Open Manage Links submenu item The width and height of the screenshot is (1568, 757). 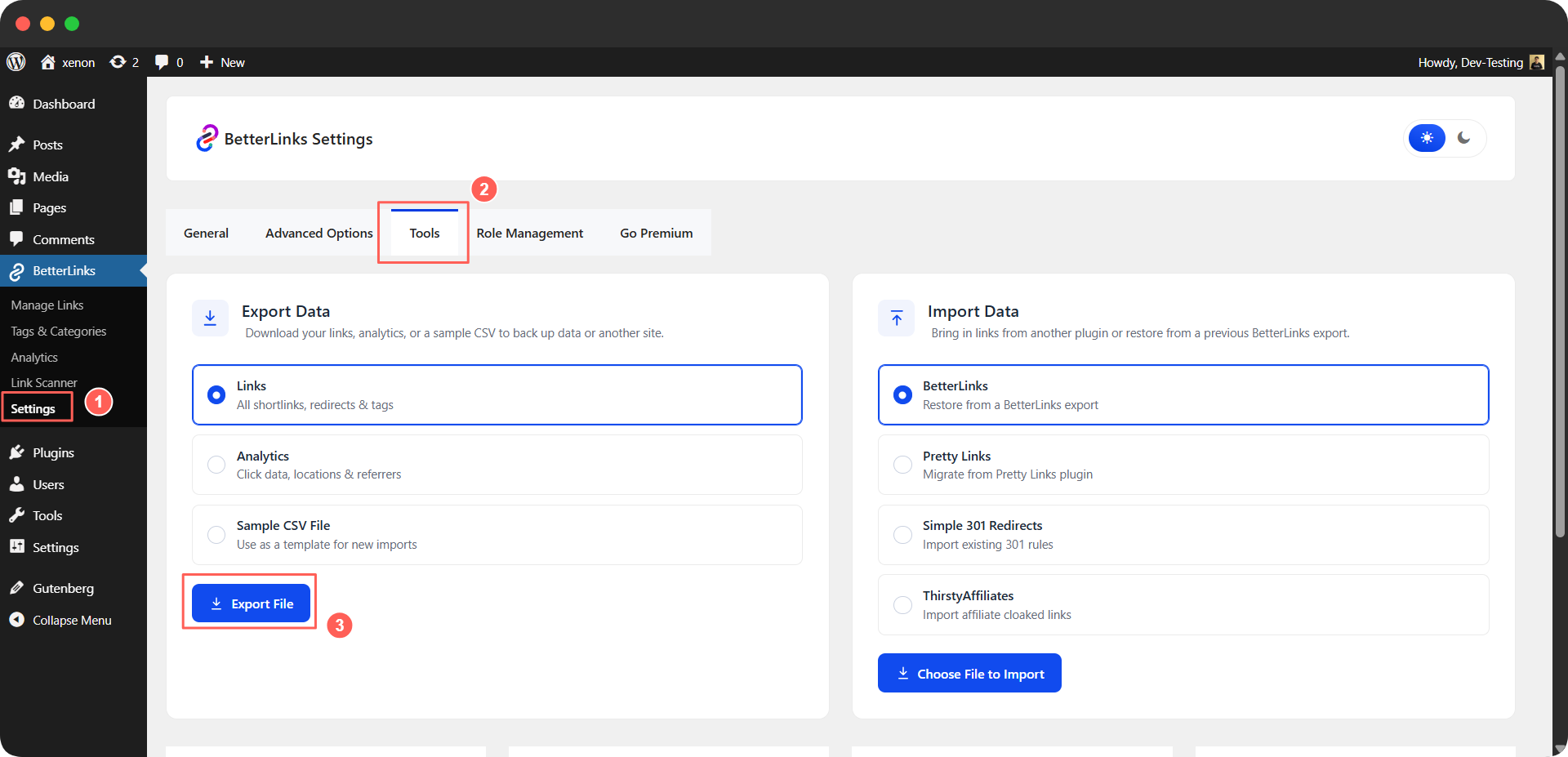coord(47,305)
